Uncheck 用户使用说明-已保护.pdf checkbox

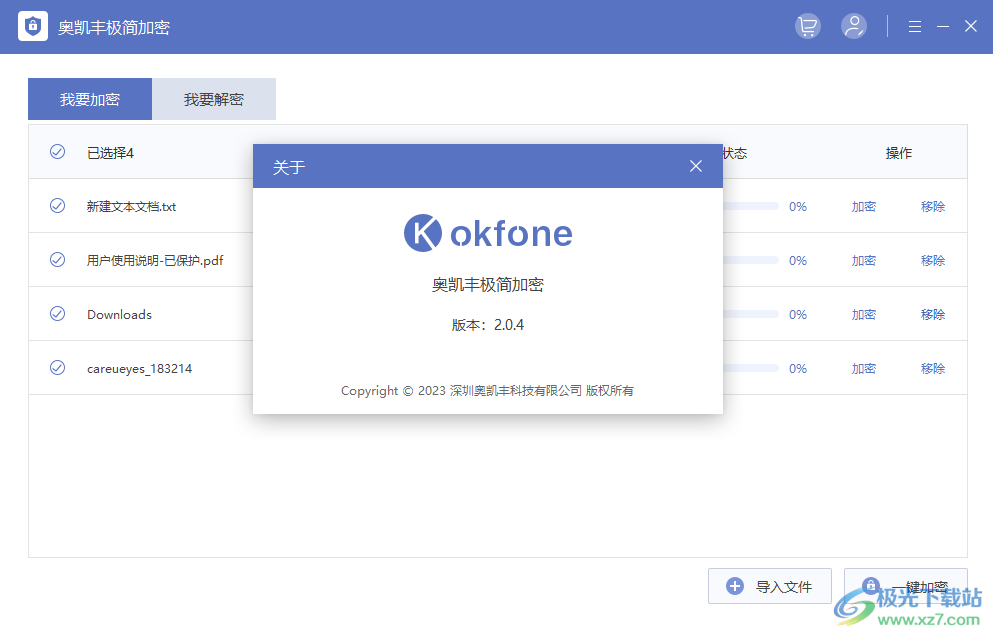click(x=58, y=260)
